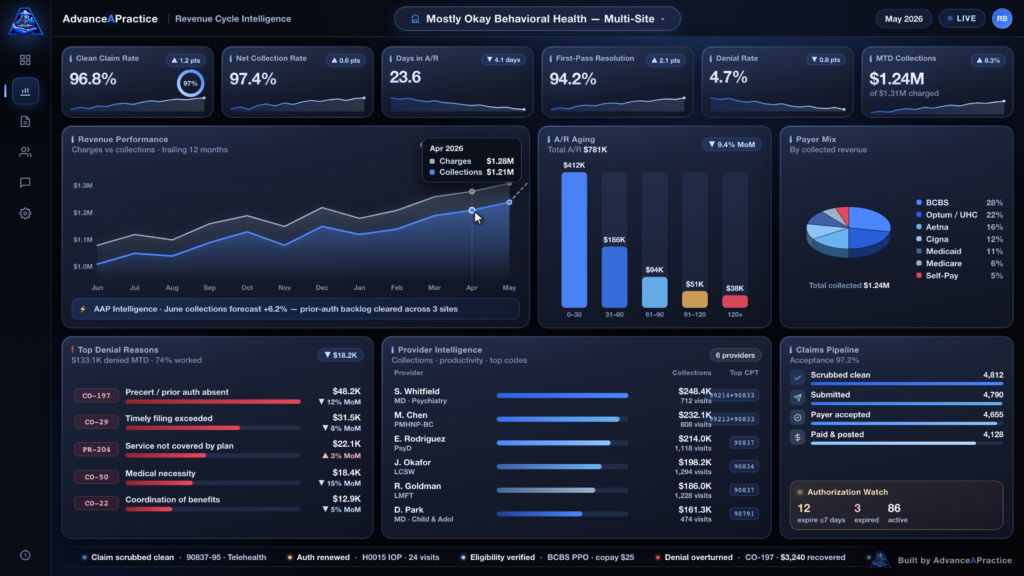The image size is (1024, 576).
Task: Click the 120+ days red aging bar
Action: 735,301
